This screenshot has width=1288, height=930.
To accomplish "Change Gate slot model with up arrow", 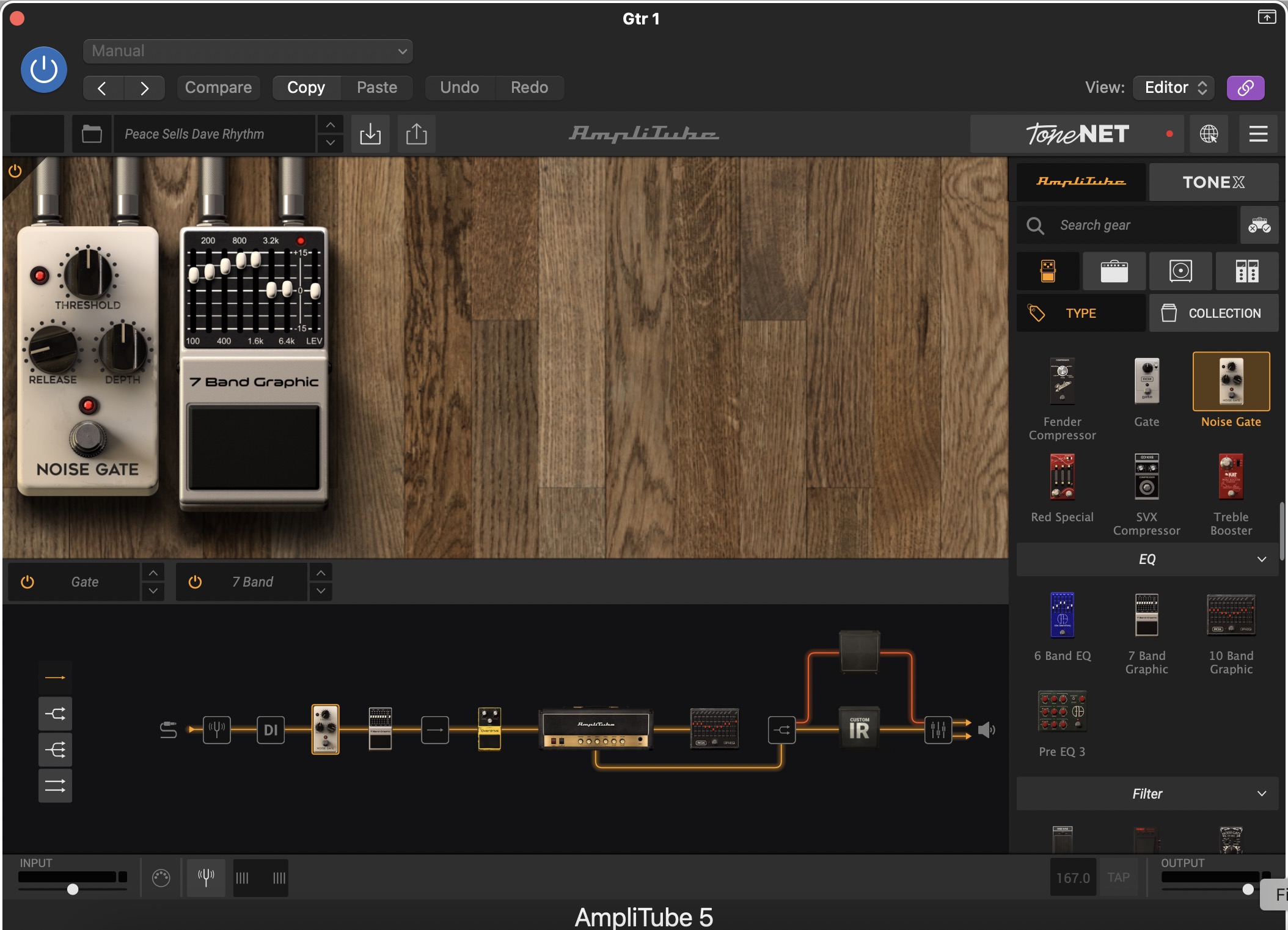I will point(153,573).
